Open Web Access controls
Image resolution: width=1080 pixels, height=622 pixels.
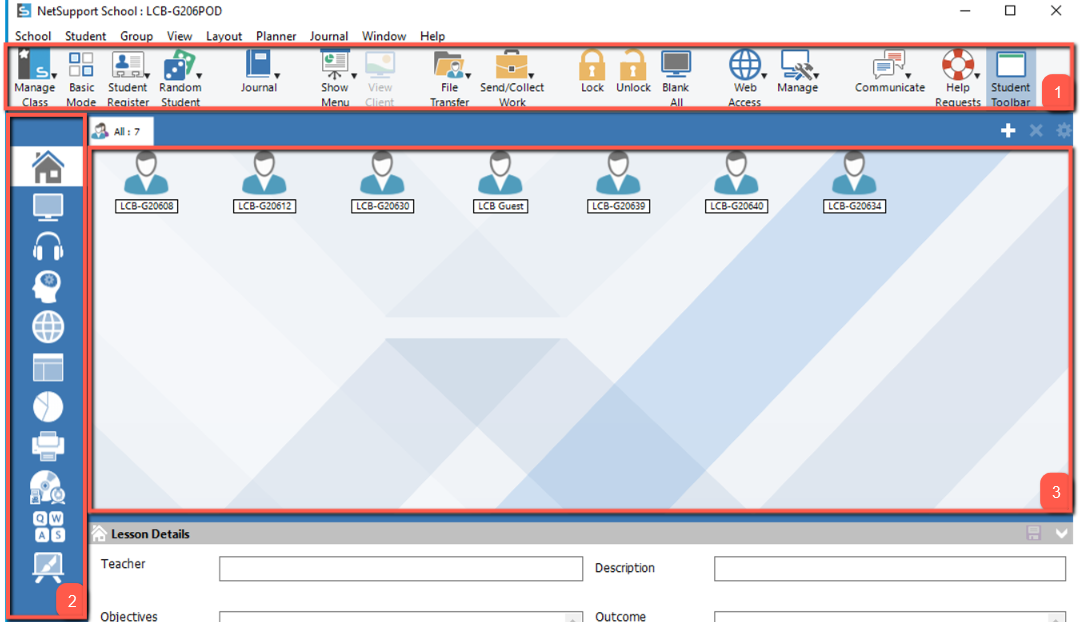pyautogui.click(x=745, y=79)
